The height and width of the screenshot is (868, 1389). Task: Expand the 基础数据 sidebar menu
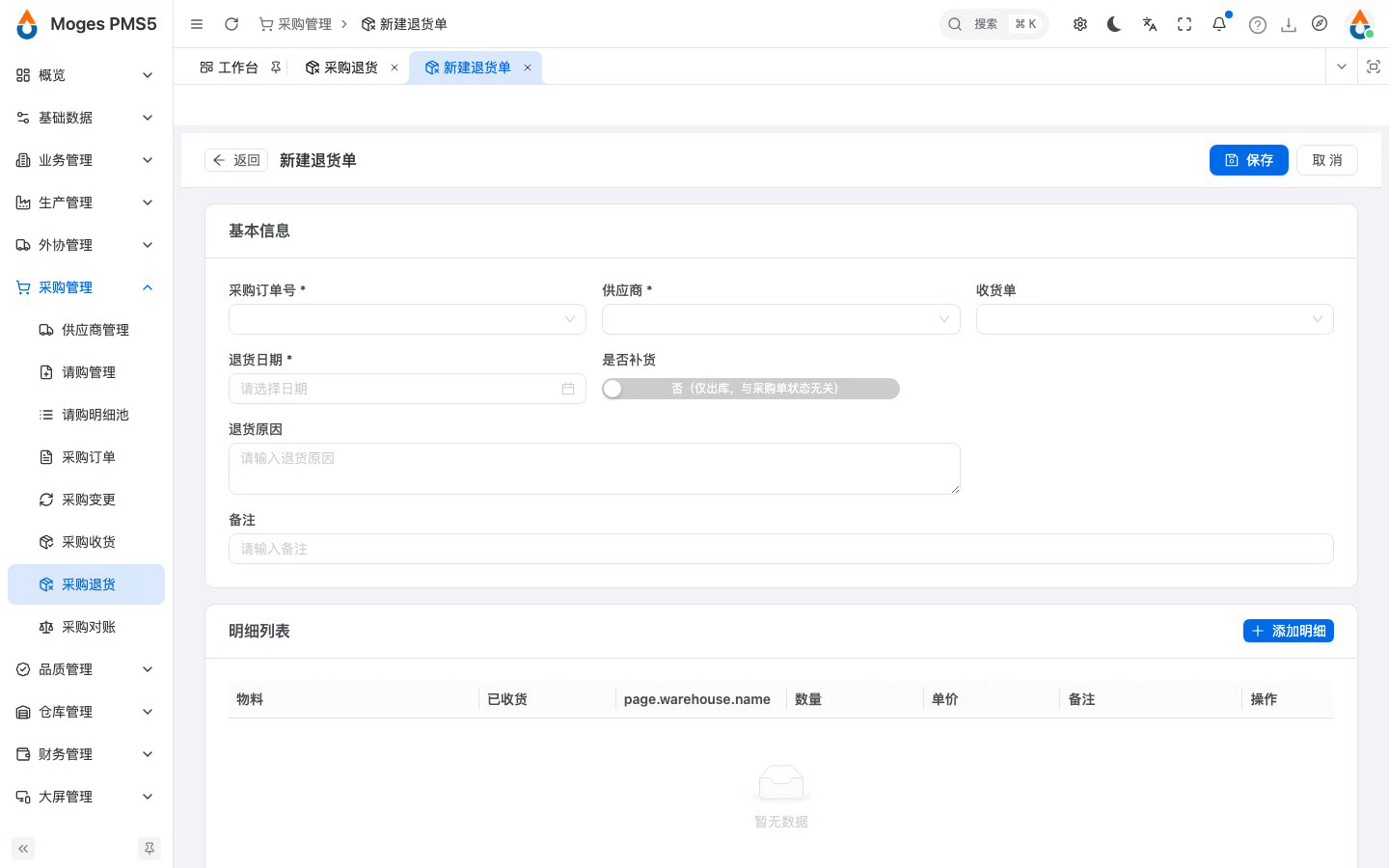tap(86, 118)
